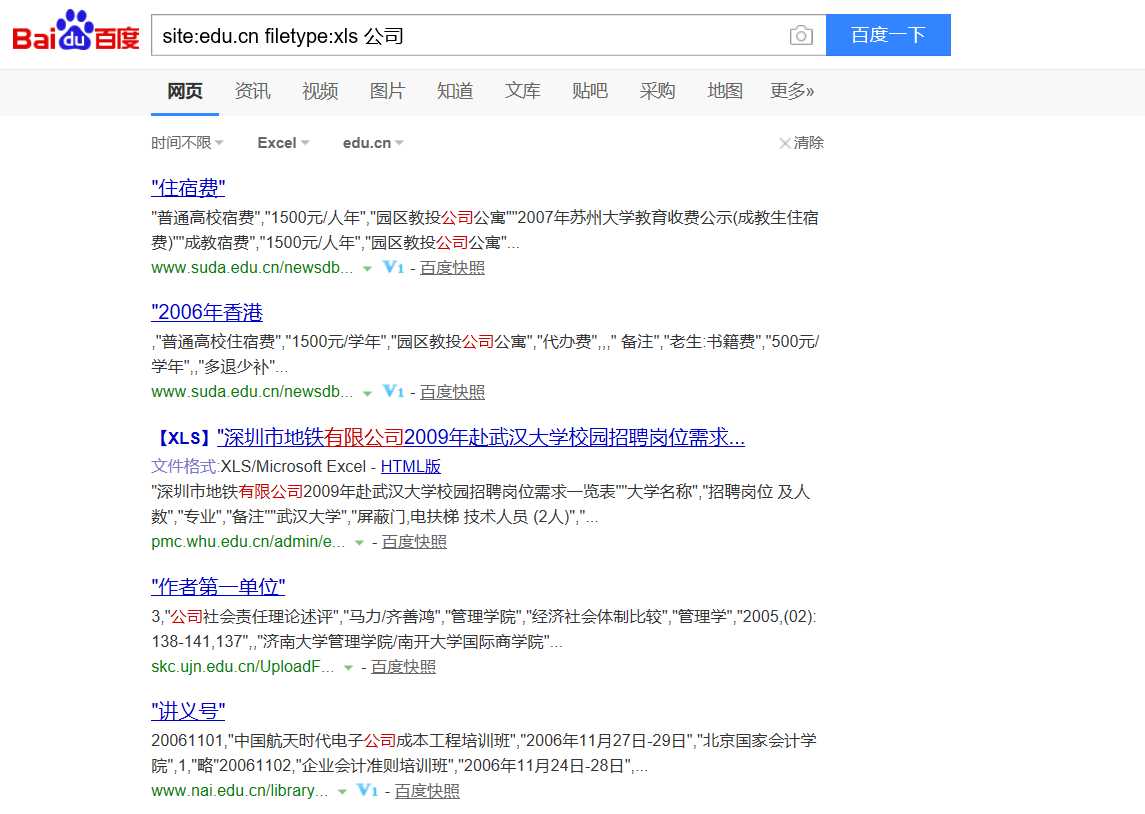Switch to the 视频 tab
The width and height of the screenshot is (1145, 814).
[320, 91]
